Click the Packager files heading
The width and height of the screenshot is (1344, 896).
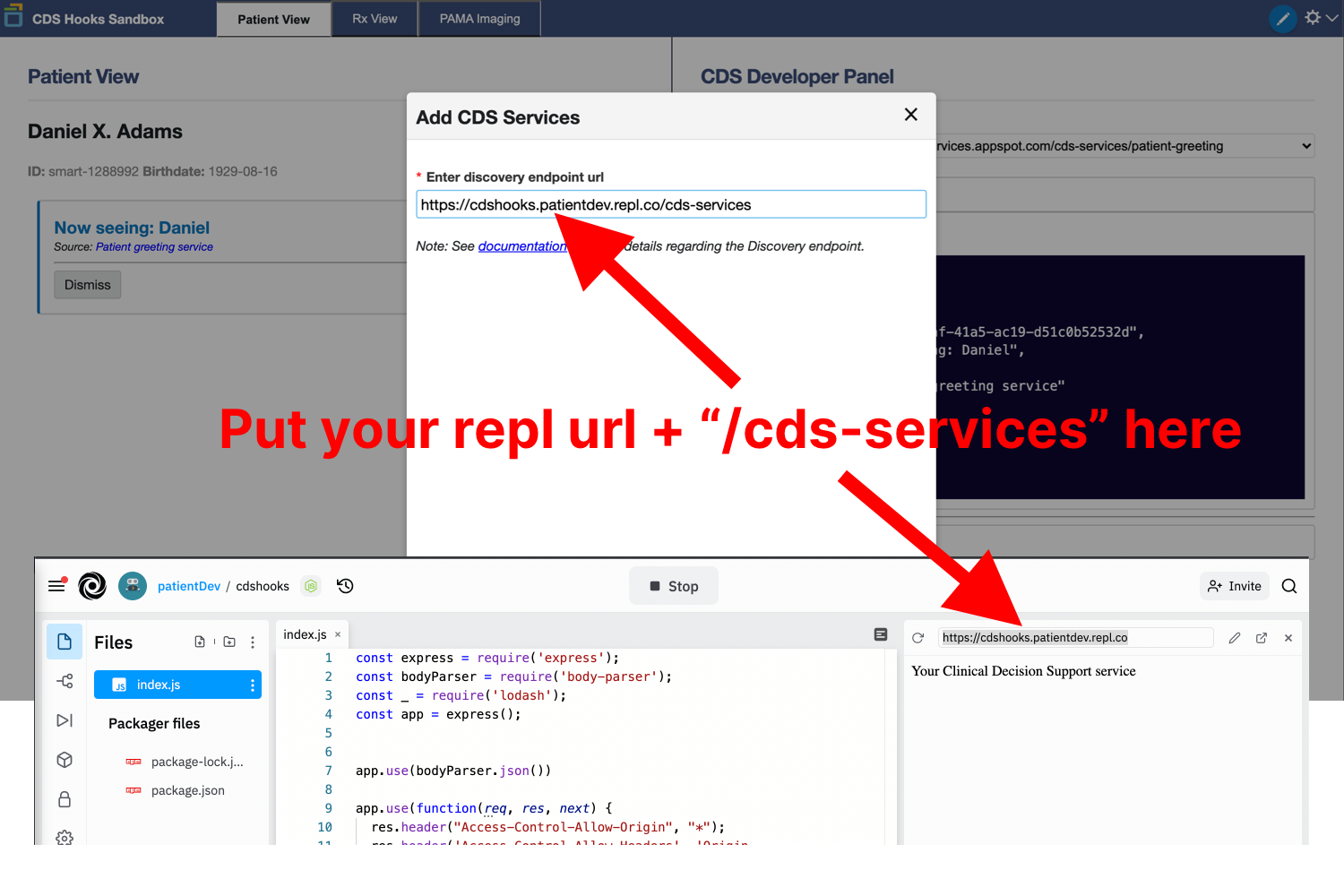(x=154, y=723)
